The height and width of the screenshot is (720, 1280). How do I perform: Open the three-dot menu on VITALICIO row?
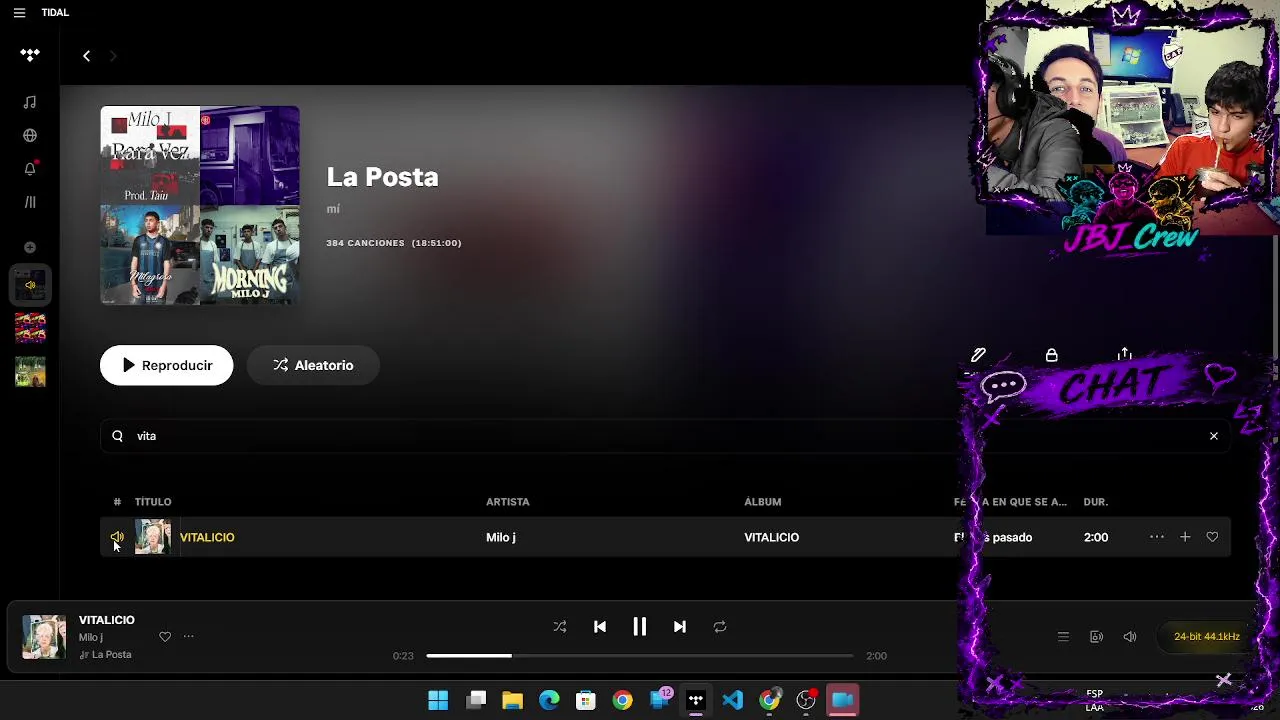[x=1157, y=537]
